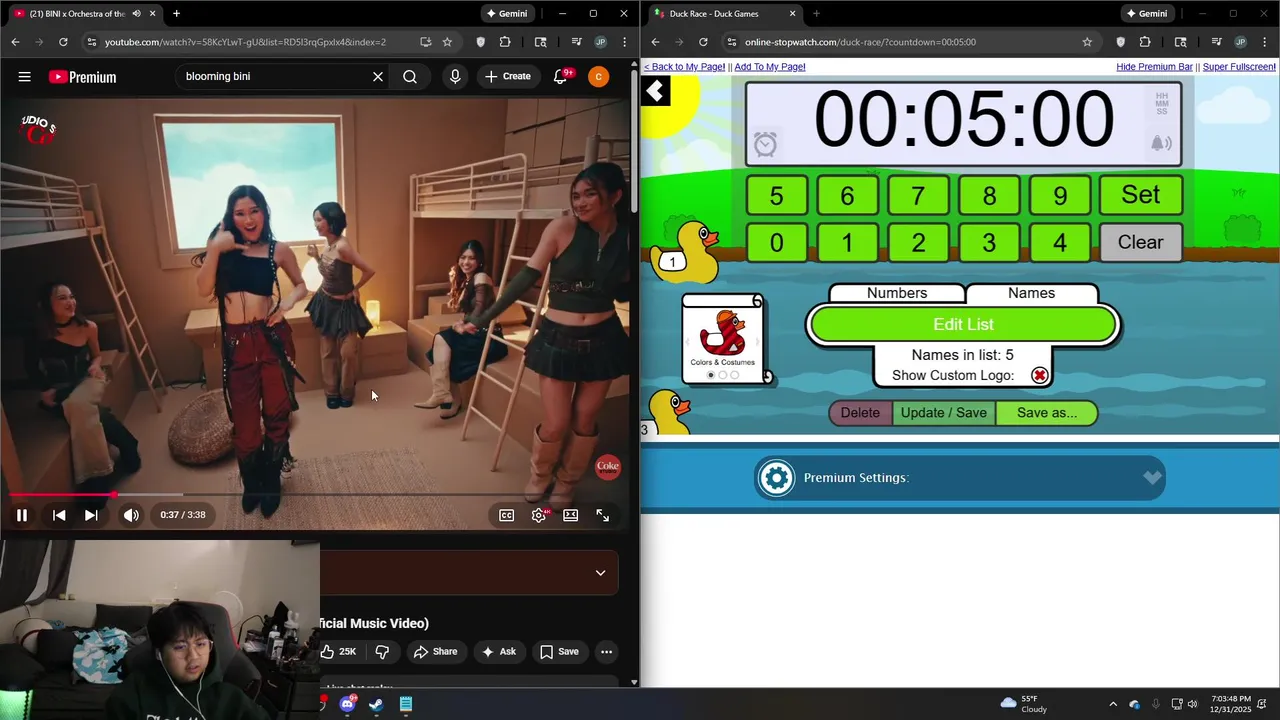Run the YouTube search magnifier button
The image size is (1280, 720).
(x=410, y=77)
